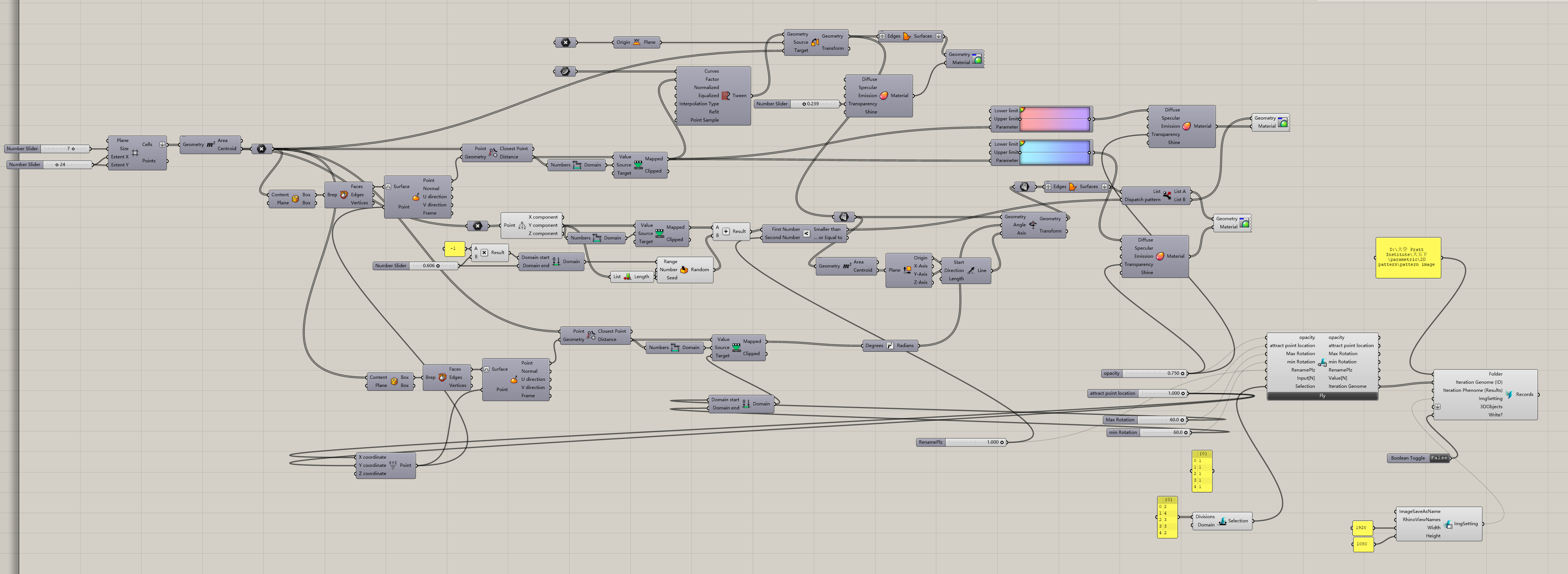
Task: Click the ImgSetting component icon
Action: [1448, 524]
